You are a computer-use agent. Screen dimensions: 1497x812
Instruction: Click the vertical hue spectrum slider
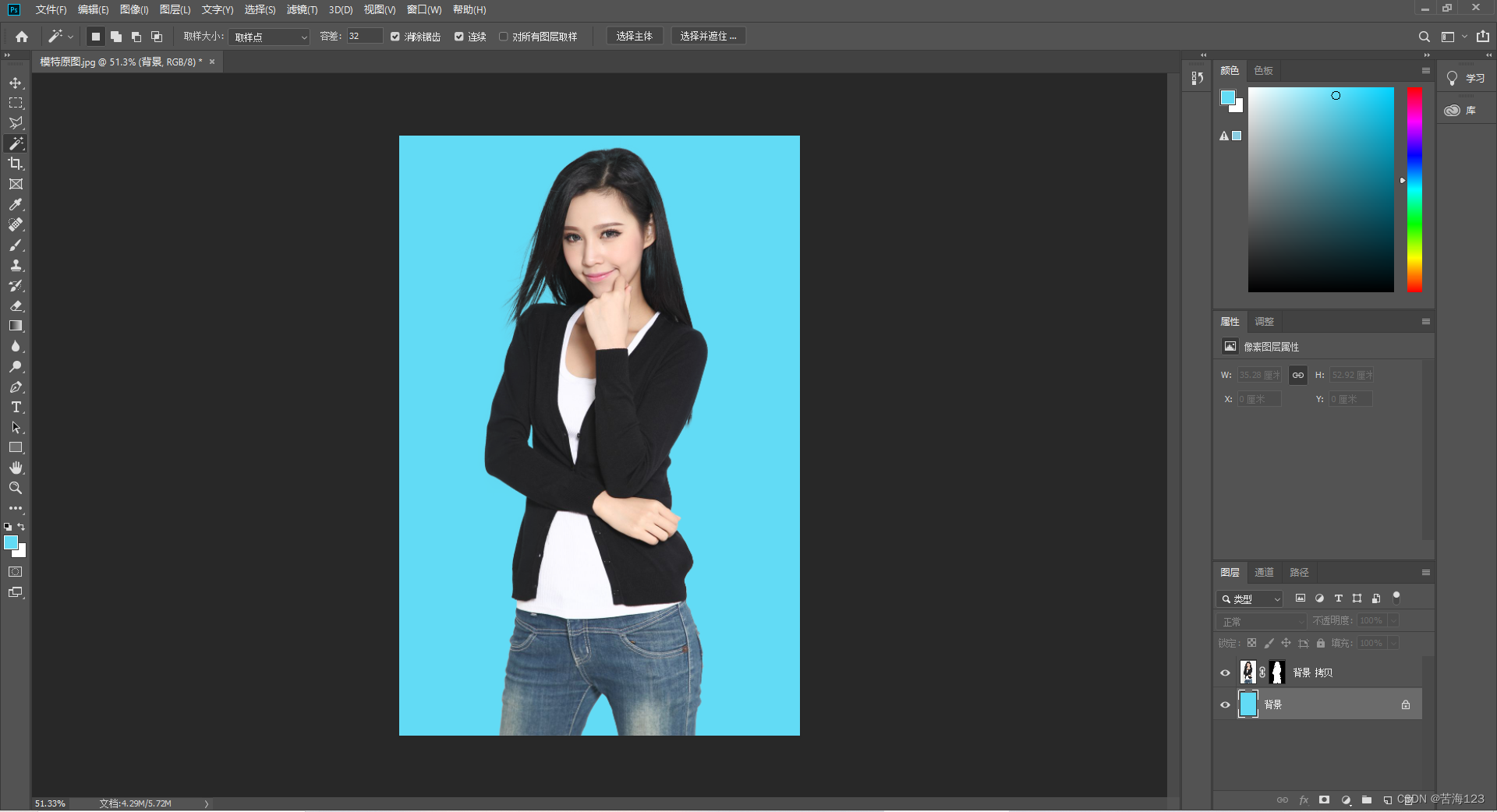point(1414,189)
